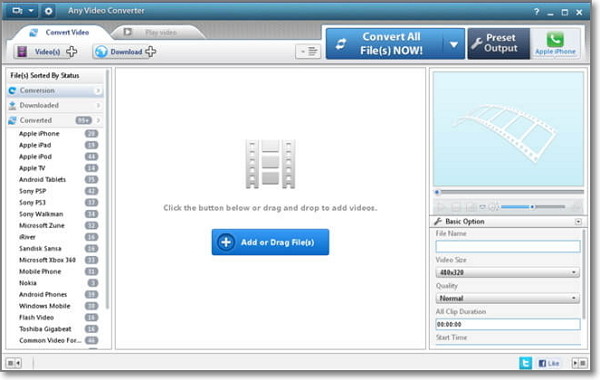Click the film strip icon in the center panel
Screen dimensions: 600x380
[x=270, y=164]
